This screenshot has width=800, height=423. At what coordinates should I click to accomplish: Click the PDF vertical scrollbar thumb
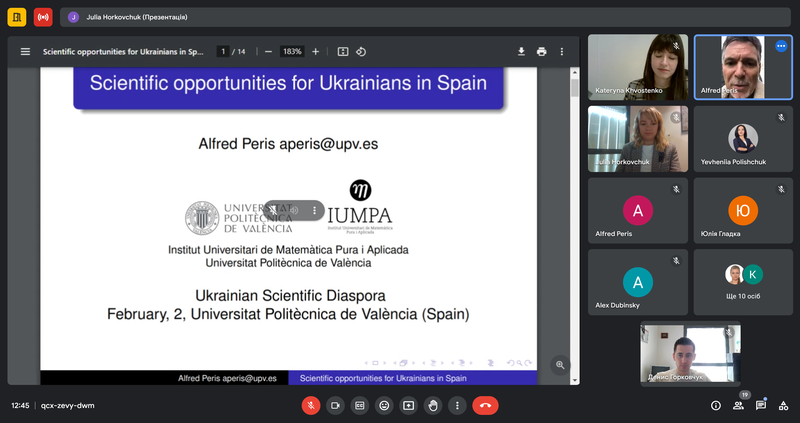coord(574,88)
